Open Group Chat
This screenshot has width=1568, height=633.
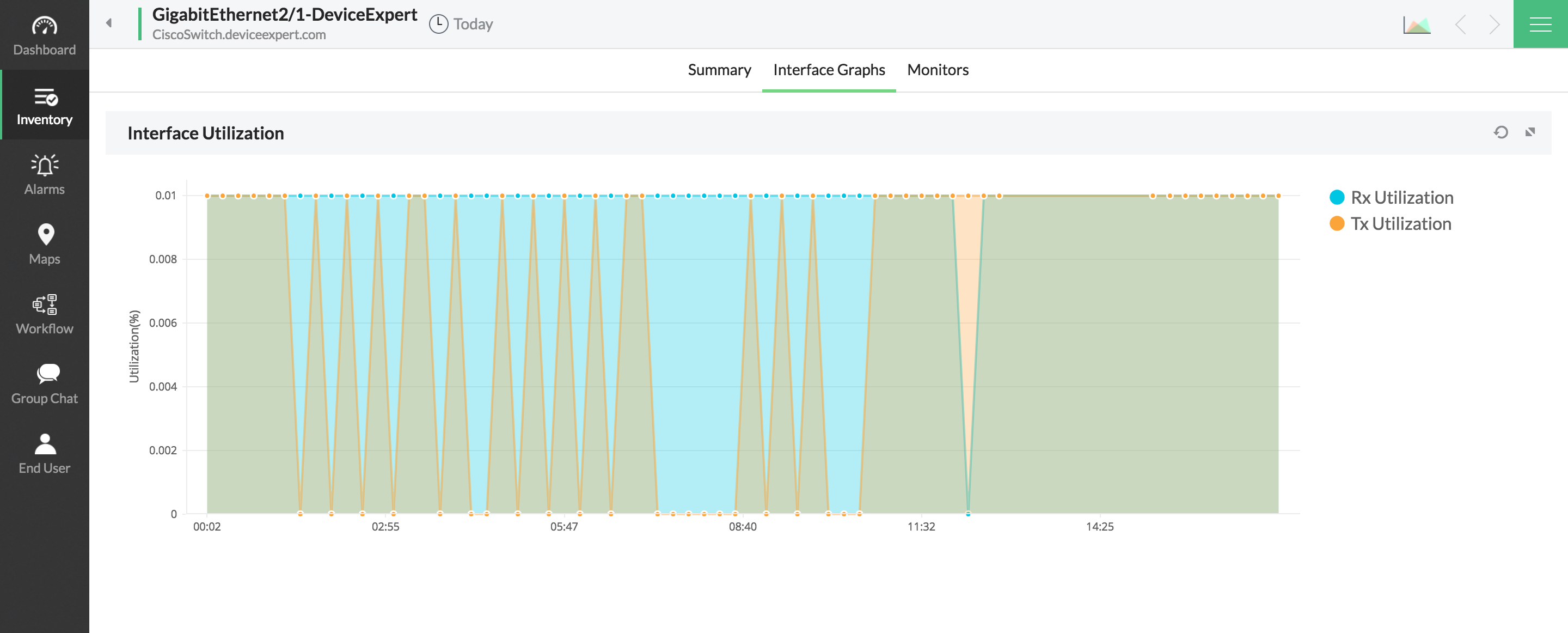click(45, 384)
